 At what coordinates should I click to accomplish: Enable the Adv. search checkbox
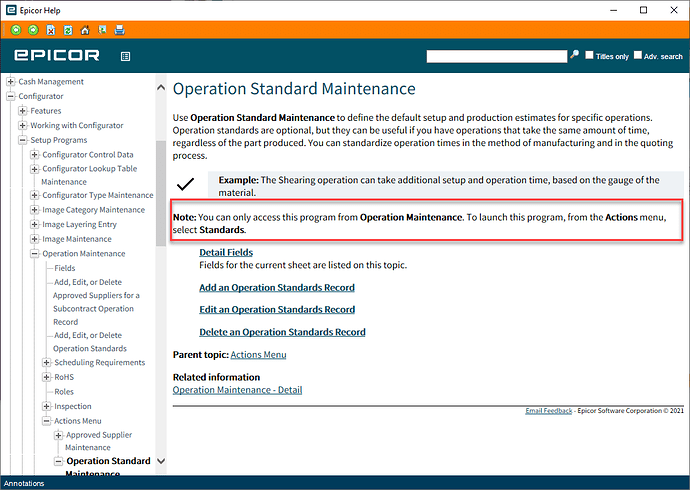(x=638, y=55)
